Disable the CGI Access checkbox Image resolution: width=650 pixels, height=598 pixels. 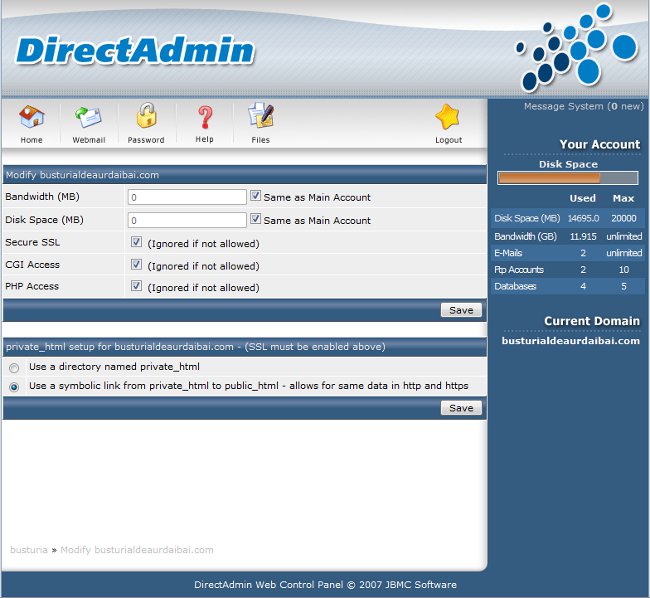(x=136, y=265)
